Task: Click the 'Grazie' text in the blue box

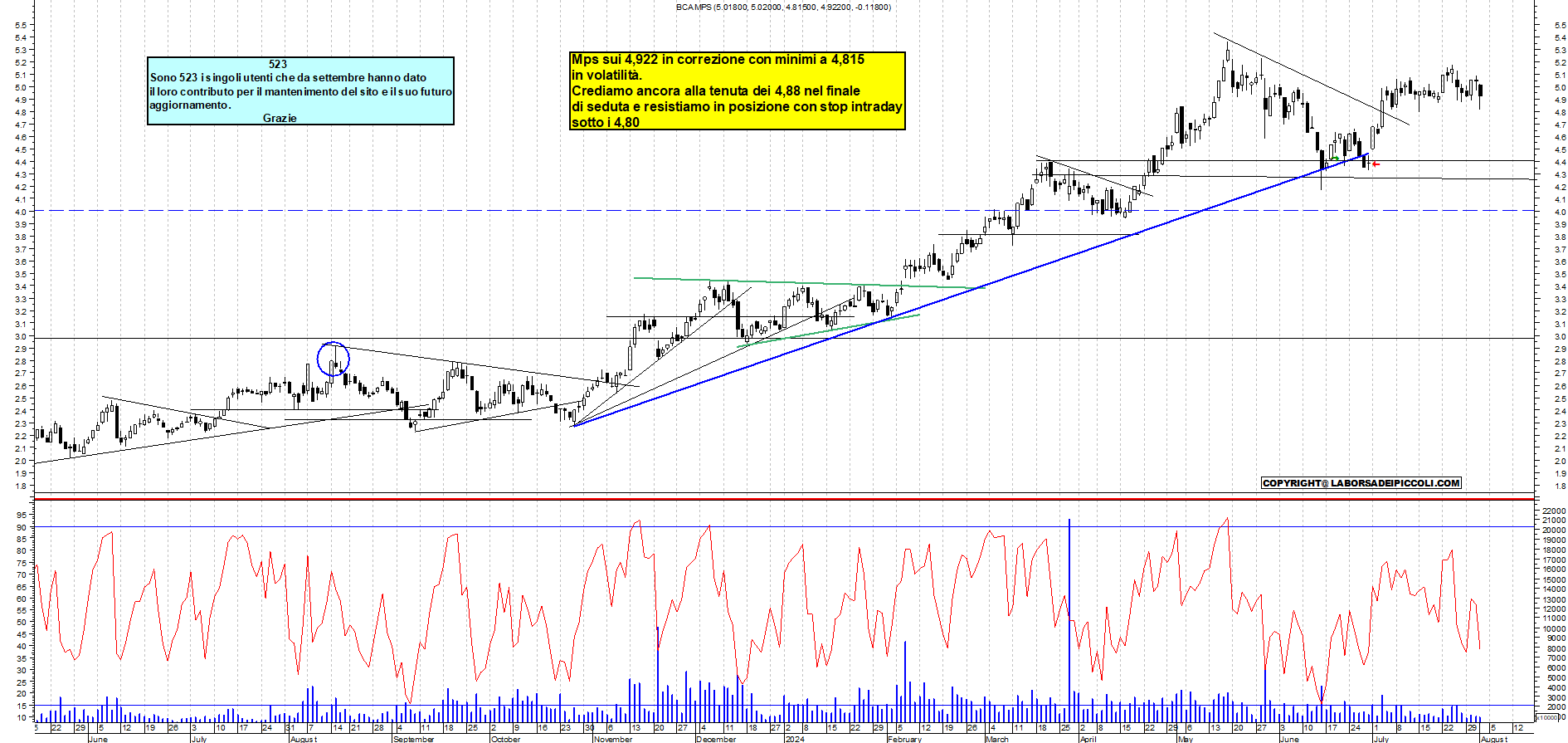Action: [x=280, y=118]
